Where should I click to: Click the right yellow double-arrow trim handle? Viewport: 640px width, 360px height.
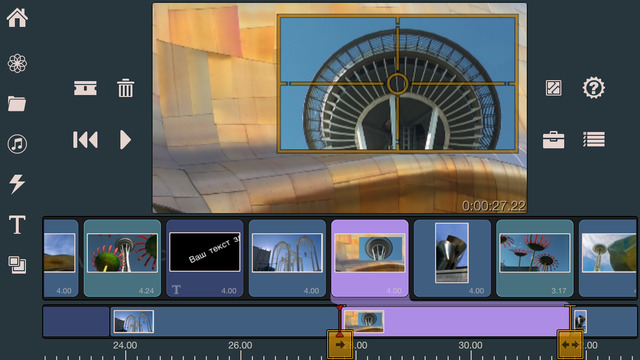(x=570, y=344)
